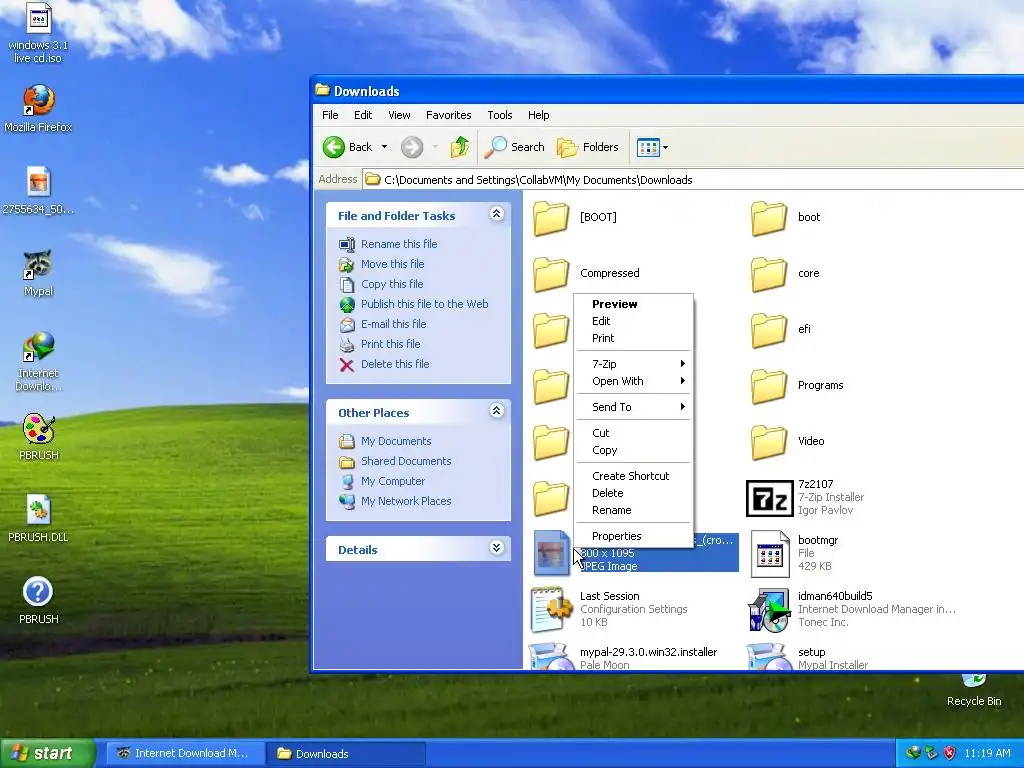Open the Views dropdown button
Image resolution: width=1024 pixels, height=768 pixels.
tap(652, 147)
